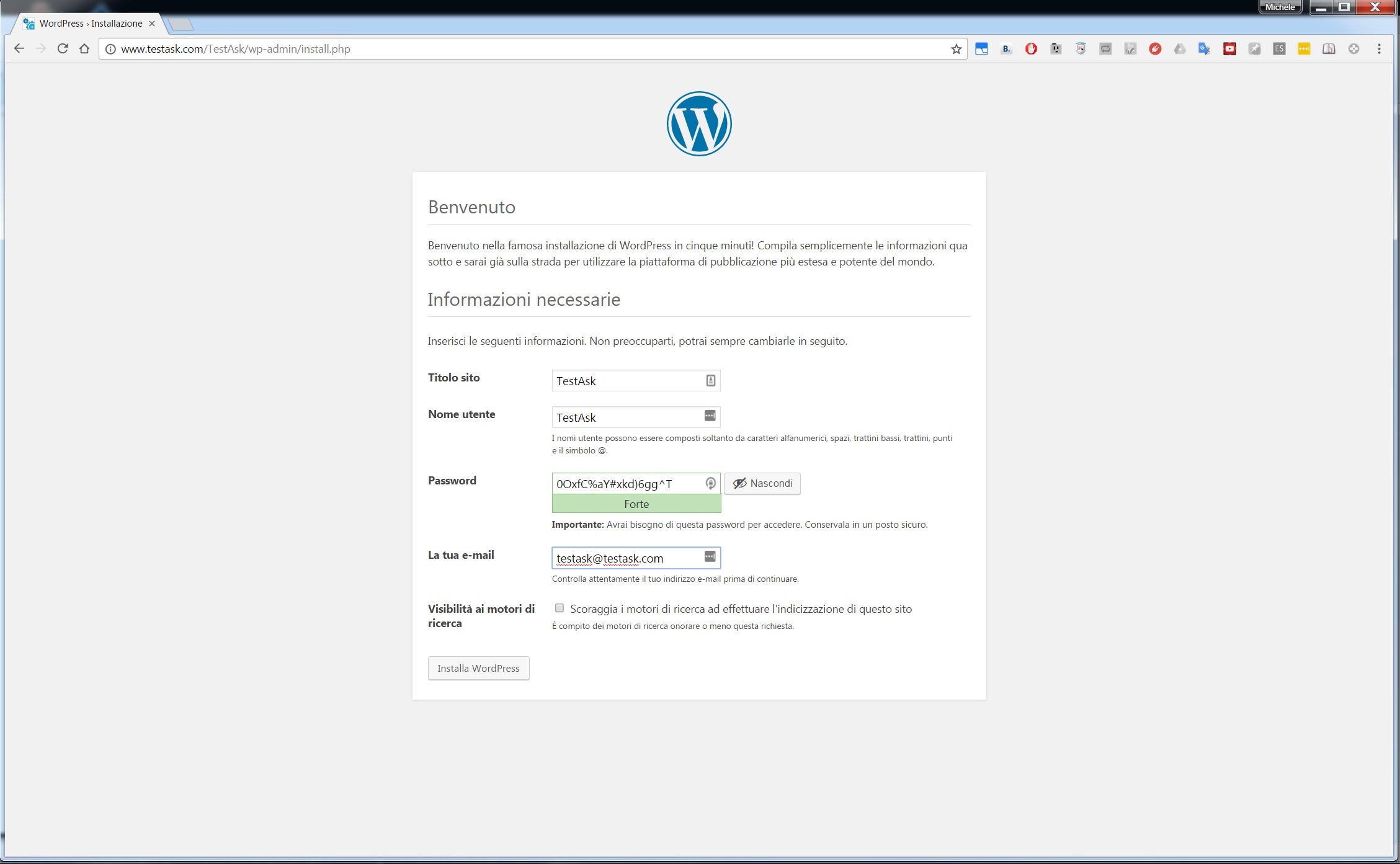Click password manager icon in Nome utente field

coord(710,416)
